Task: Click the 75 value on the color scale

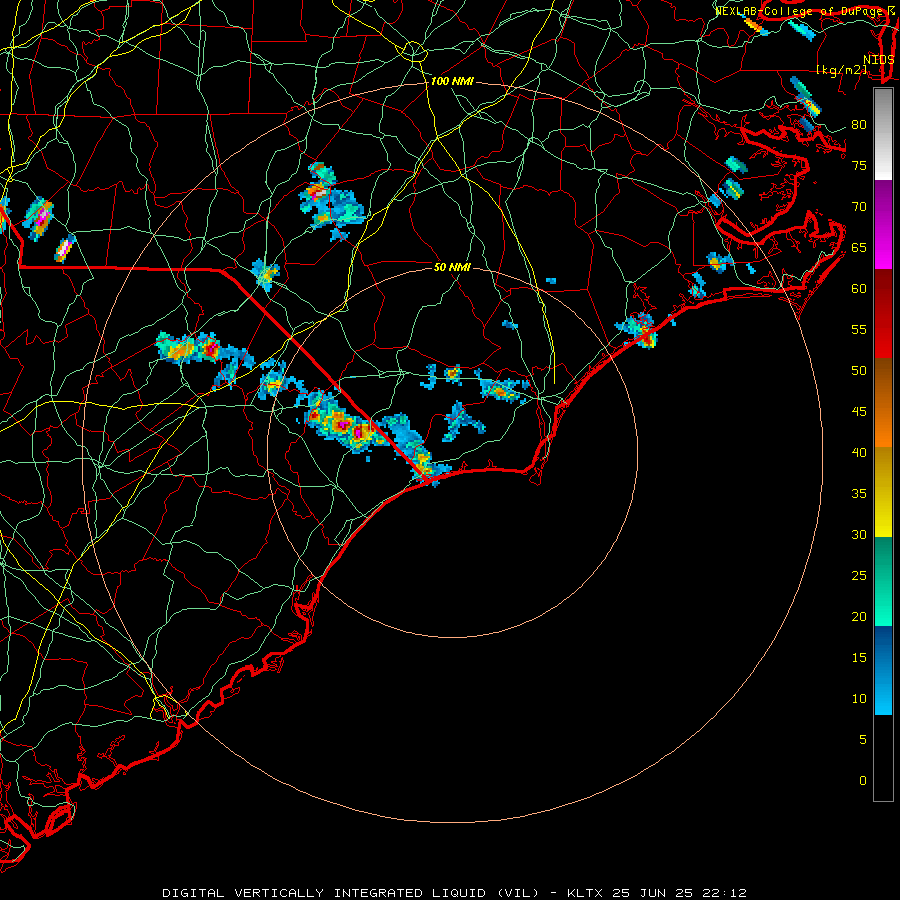Action: point(859,166)
